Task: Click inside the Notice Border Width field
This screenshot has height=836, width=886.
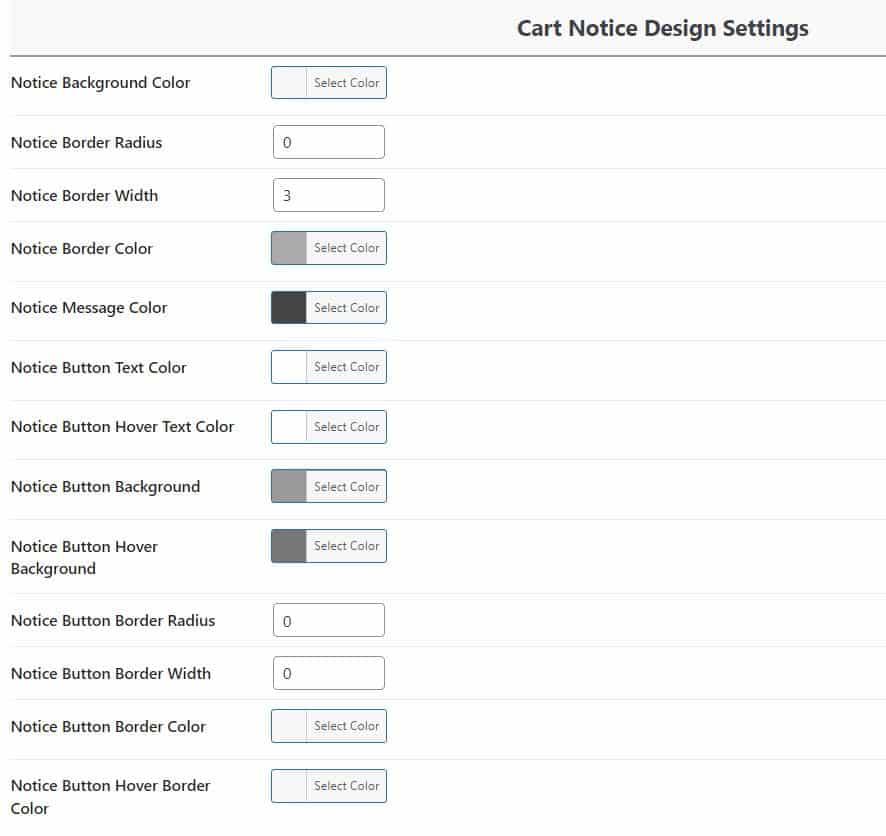Action: pyautogui.click(x=328, y=195)
